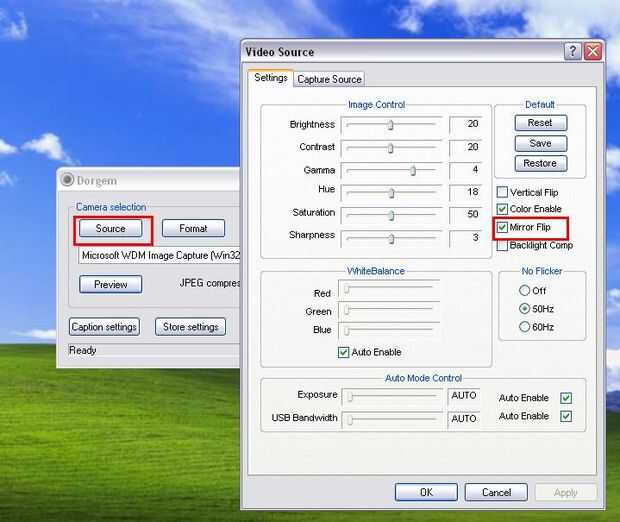The height and width of the screenshot is (522, 620).
Task: Select the 60Hz radio button
Action: tap(524, 327)
